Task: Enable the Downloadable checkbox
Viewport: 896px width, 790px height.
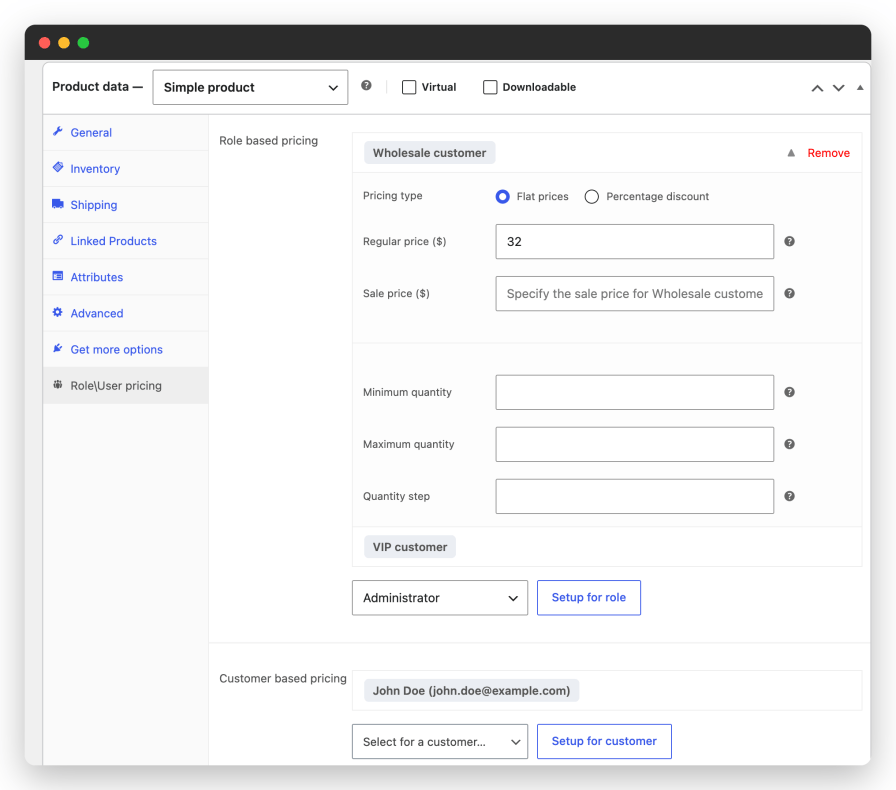Action: pos(490,87)
